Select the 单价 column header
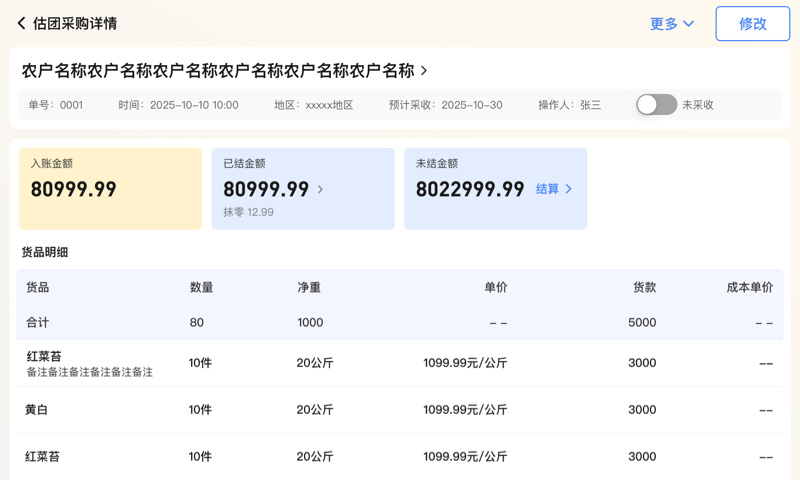Viewport: 800px width, 480px height. pos(495,288)
